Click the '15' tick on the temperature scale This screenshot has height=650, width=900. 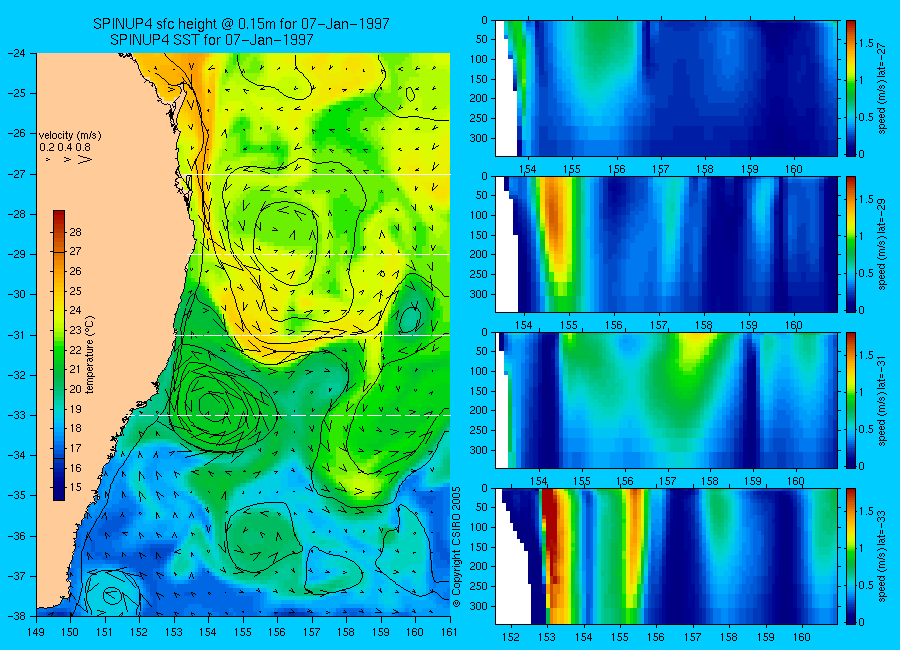[75, 488]
